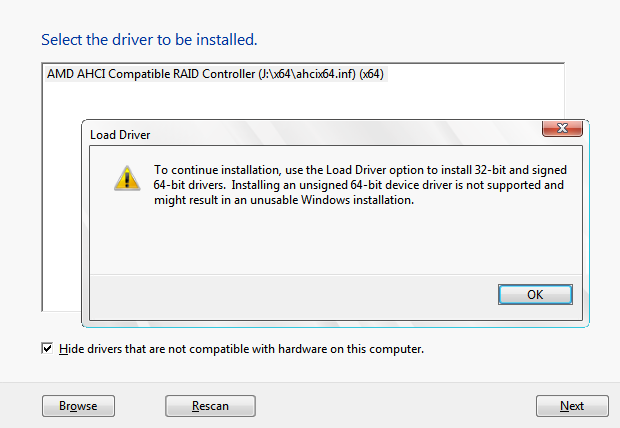Screen dimensions: 620x428
Task: Click 'To continue installation' first message line
Action: [x=359, y=170]
